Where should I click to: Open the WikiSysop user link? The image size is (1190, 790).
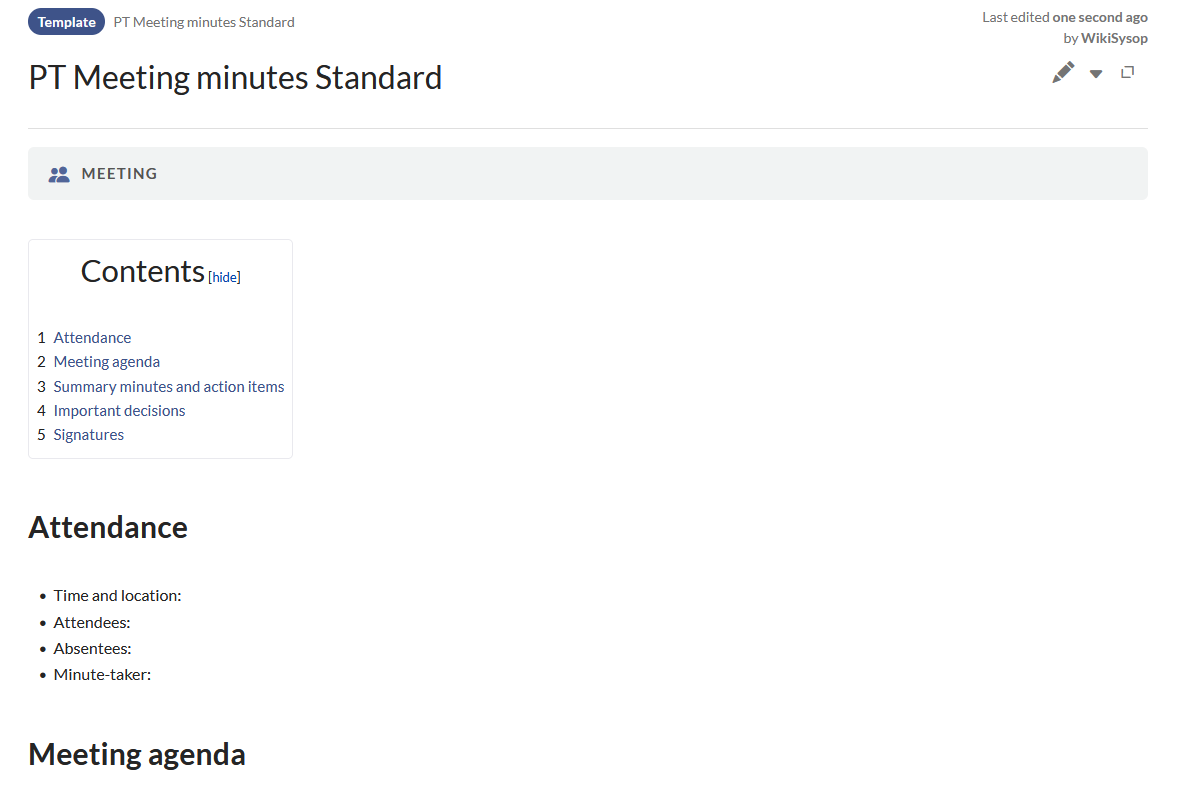click(1114, 38)
